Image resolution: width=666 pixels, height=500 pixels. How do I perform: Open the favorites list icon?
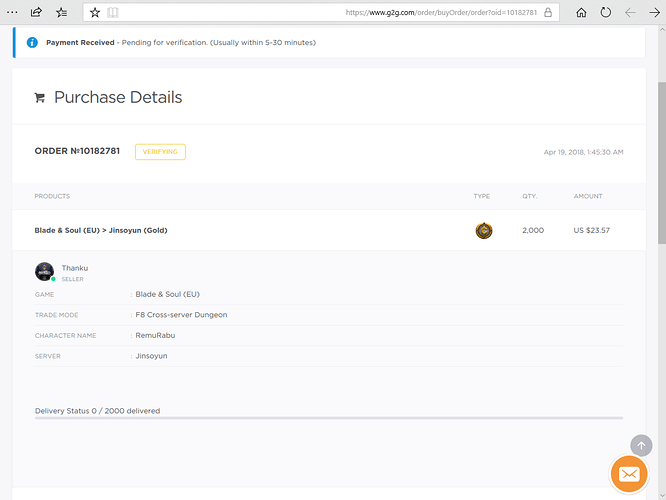62,12
